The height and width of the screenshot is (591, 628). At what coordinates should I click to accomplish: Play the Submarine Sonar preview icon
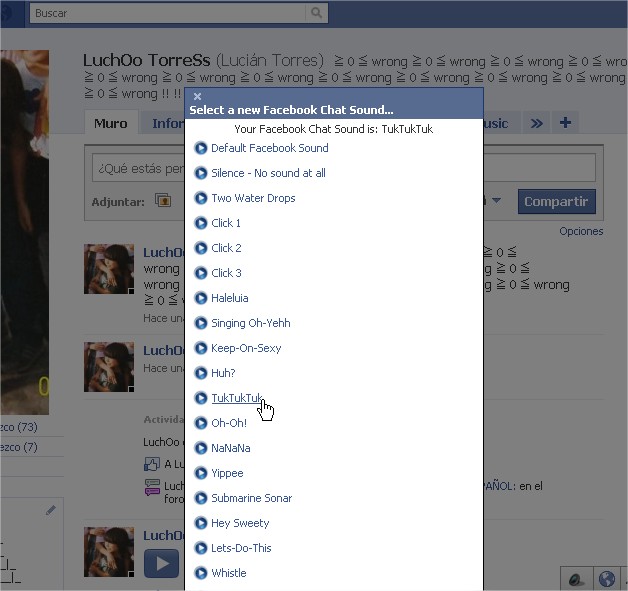pos(201,498)
